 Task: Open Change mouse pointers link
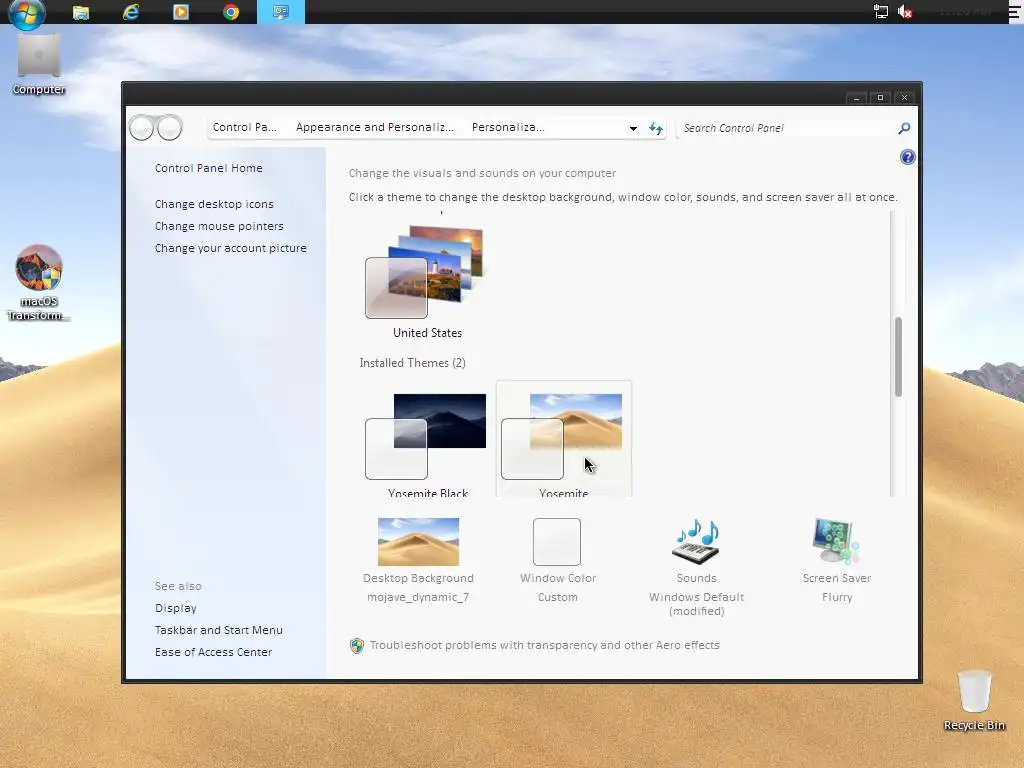coord(219,226)
